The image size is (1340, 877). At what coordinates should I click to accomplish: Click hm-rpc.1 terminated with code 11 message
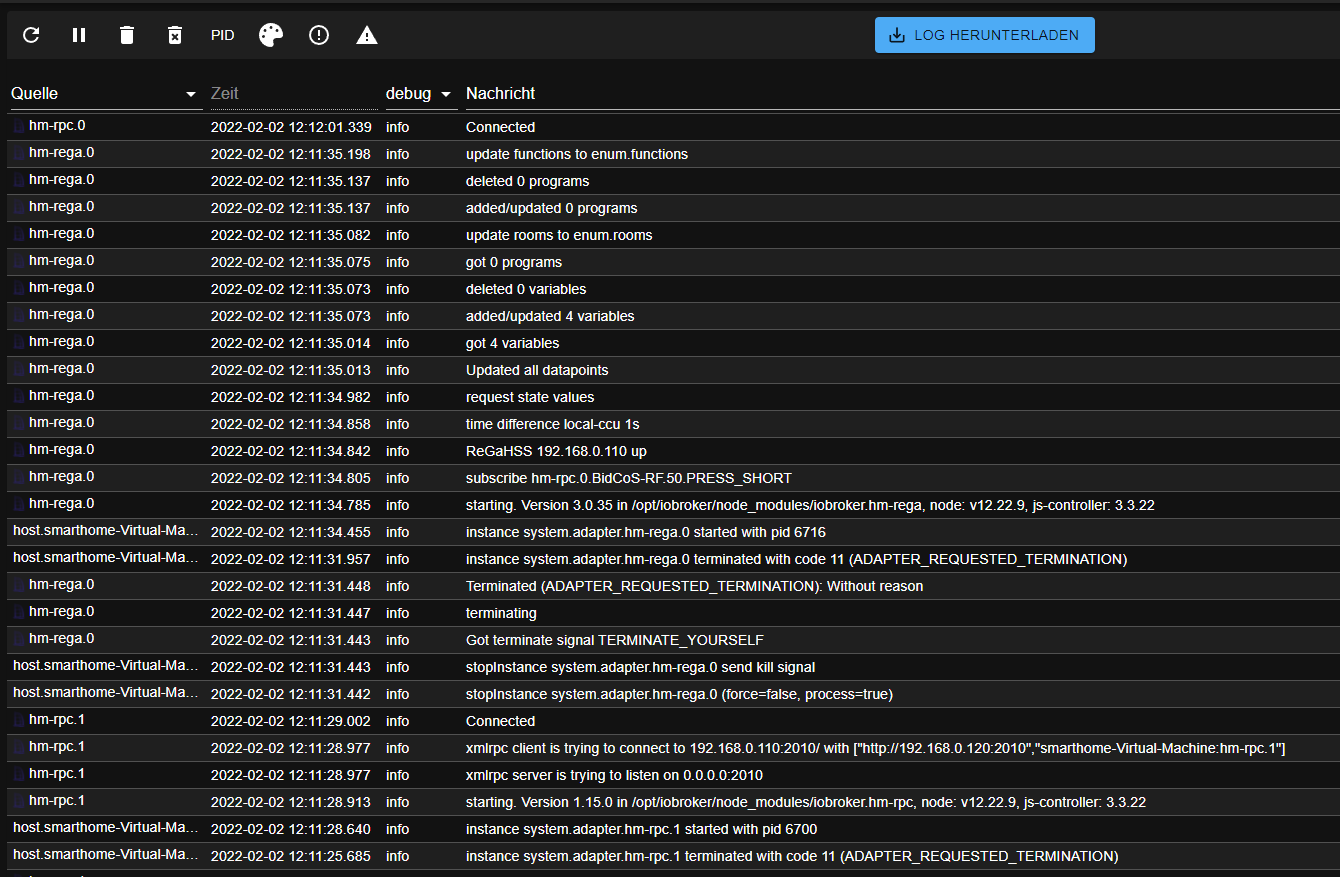click(792, 856)
